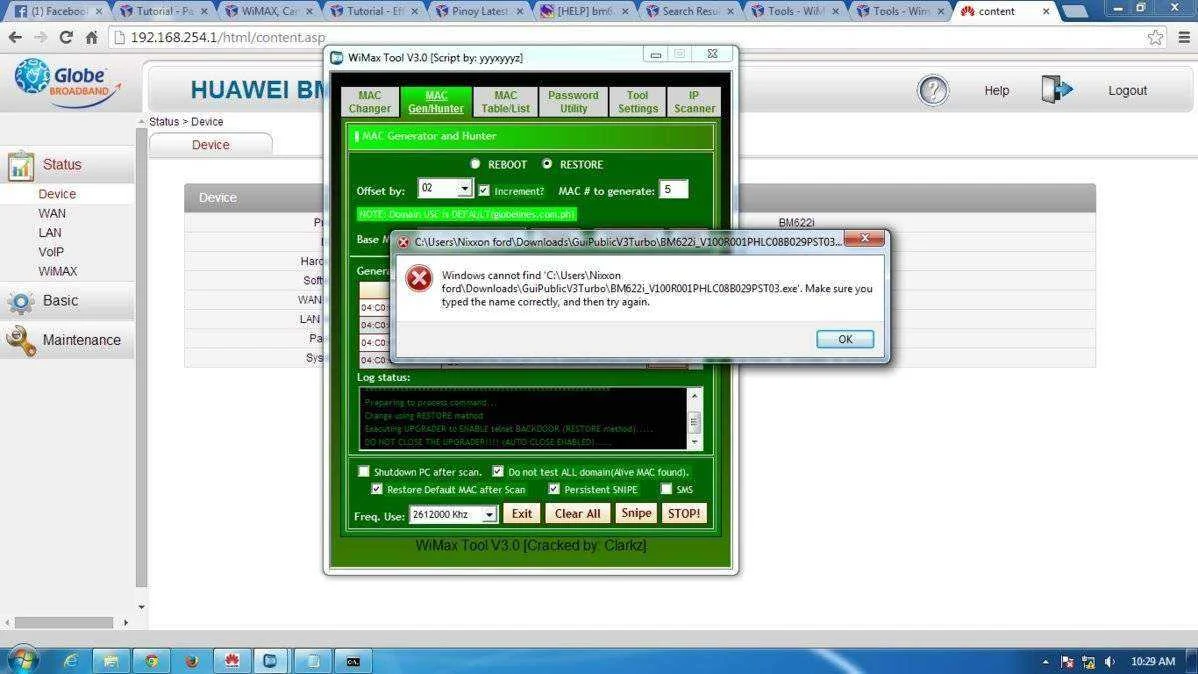Reload the router page
The width and height of the screenshot is (1198, 674).
[x=66, y=37]
